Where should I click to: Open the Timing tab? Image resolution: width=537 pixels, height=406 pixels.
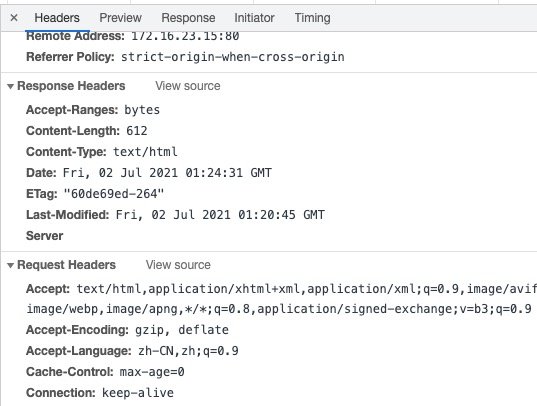coord(312,18)
